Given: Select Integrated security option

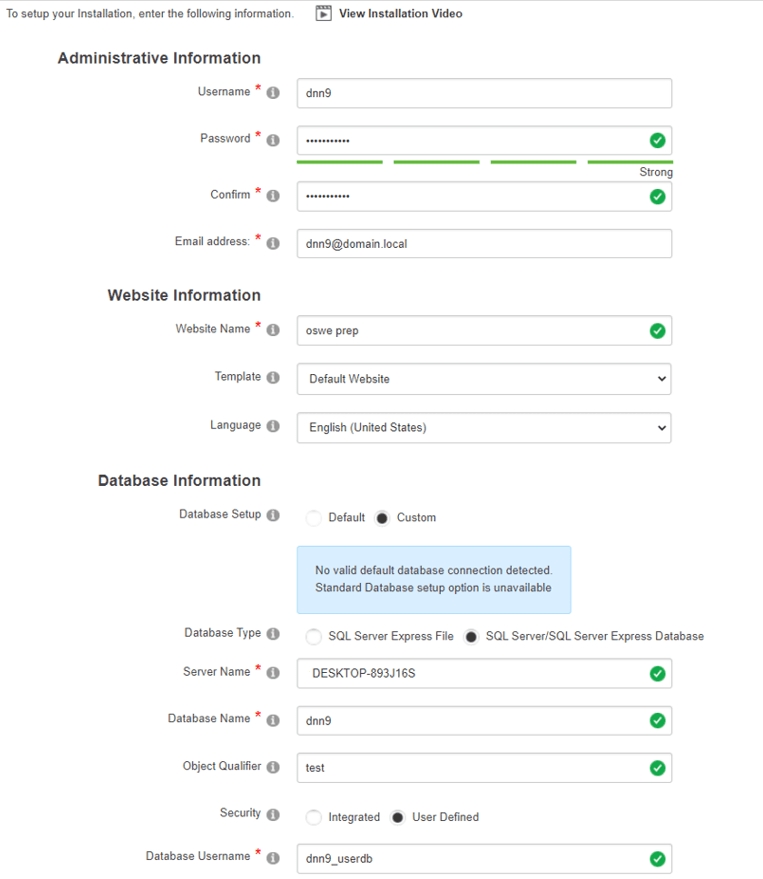Looking at the screenshot, I should pos(314,817).
